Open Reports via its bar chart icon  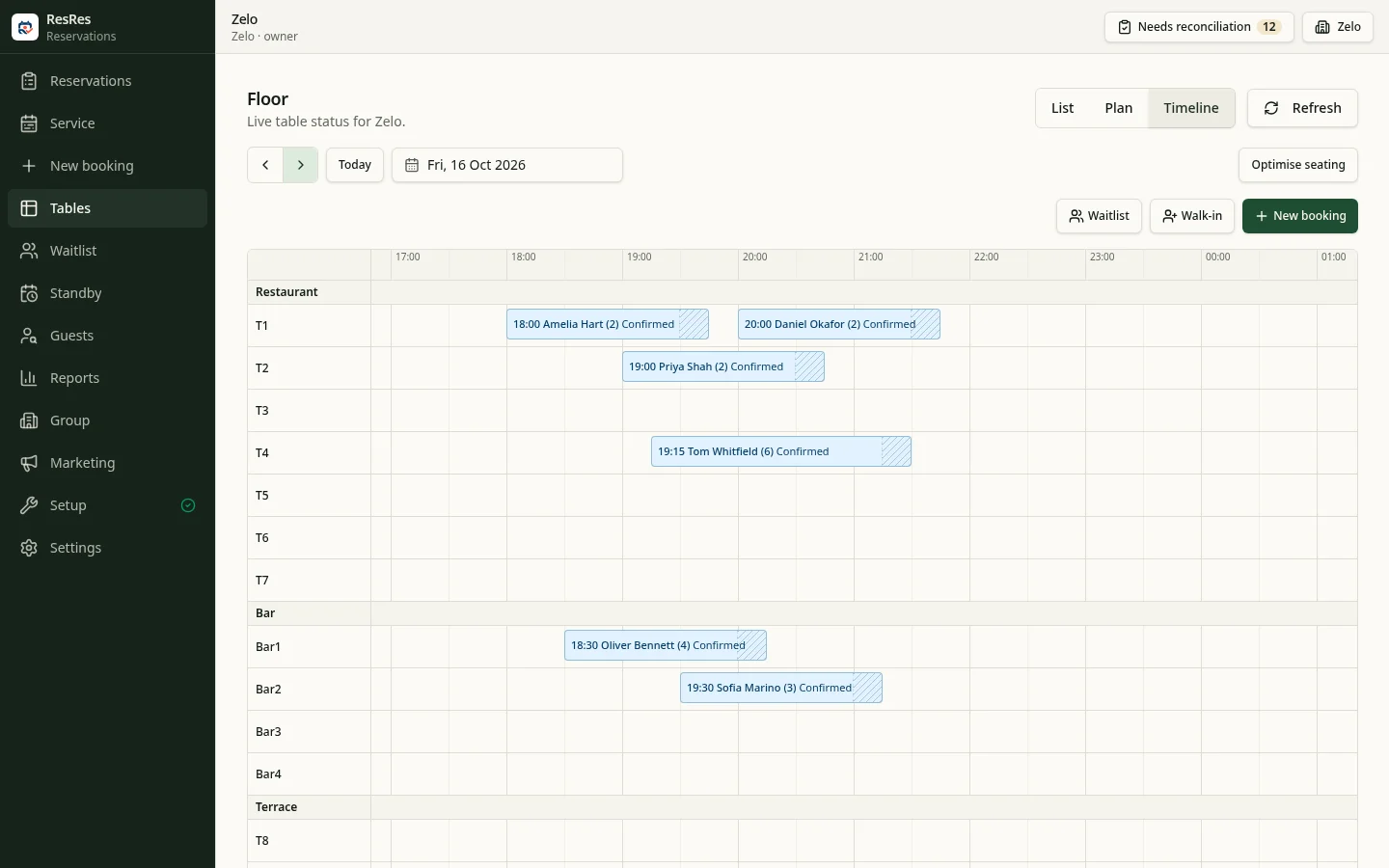point(29,378)
